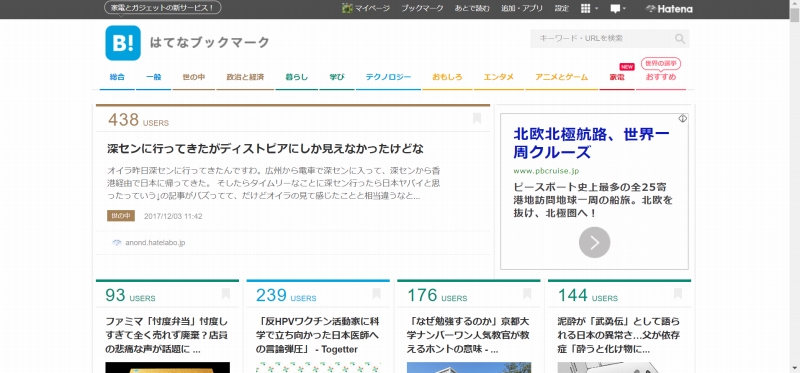Open the 「なぜ勉強するのか」 article
800x373 pixels.
click(468, 336)
